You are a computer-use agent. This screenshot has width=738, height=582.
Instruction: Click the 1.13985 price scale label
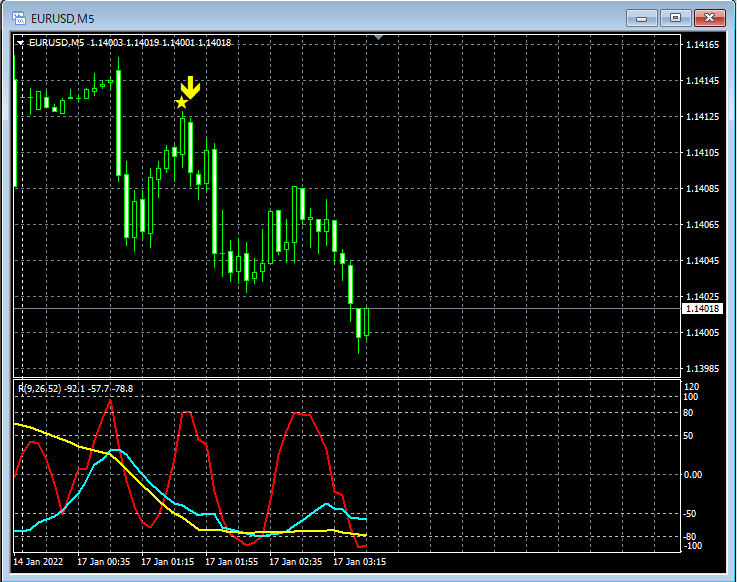point(702,368)
